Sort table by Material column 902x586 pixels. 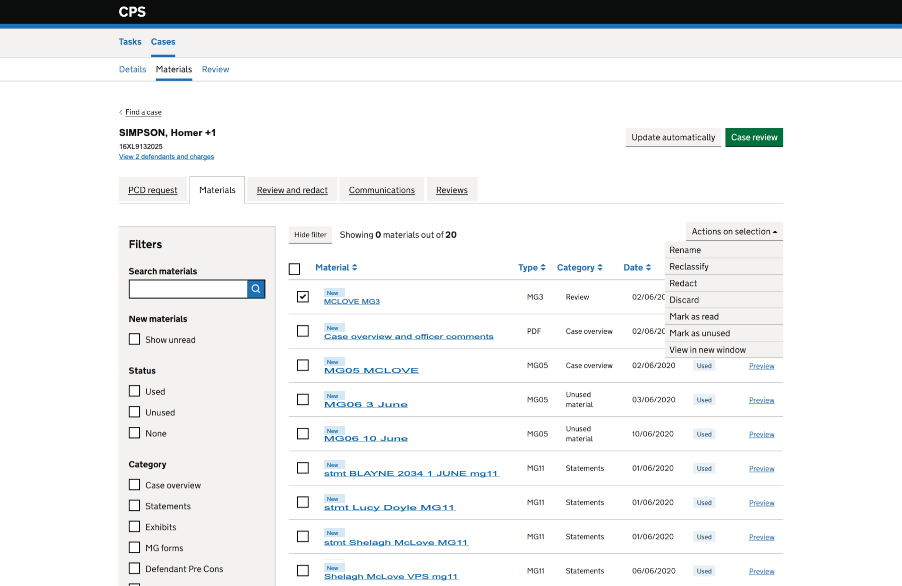point(336,267)
